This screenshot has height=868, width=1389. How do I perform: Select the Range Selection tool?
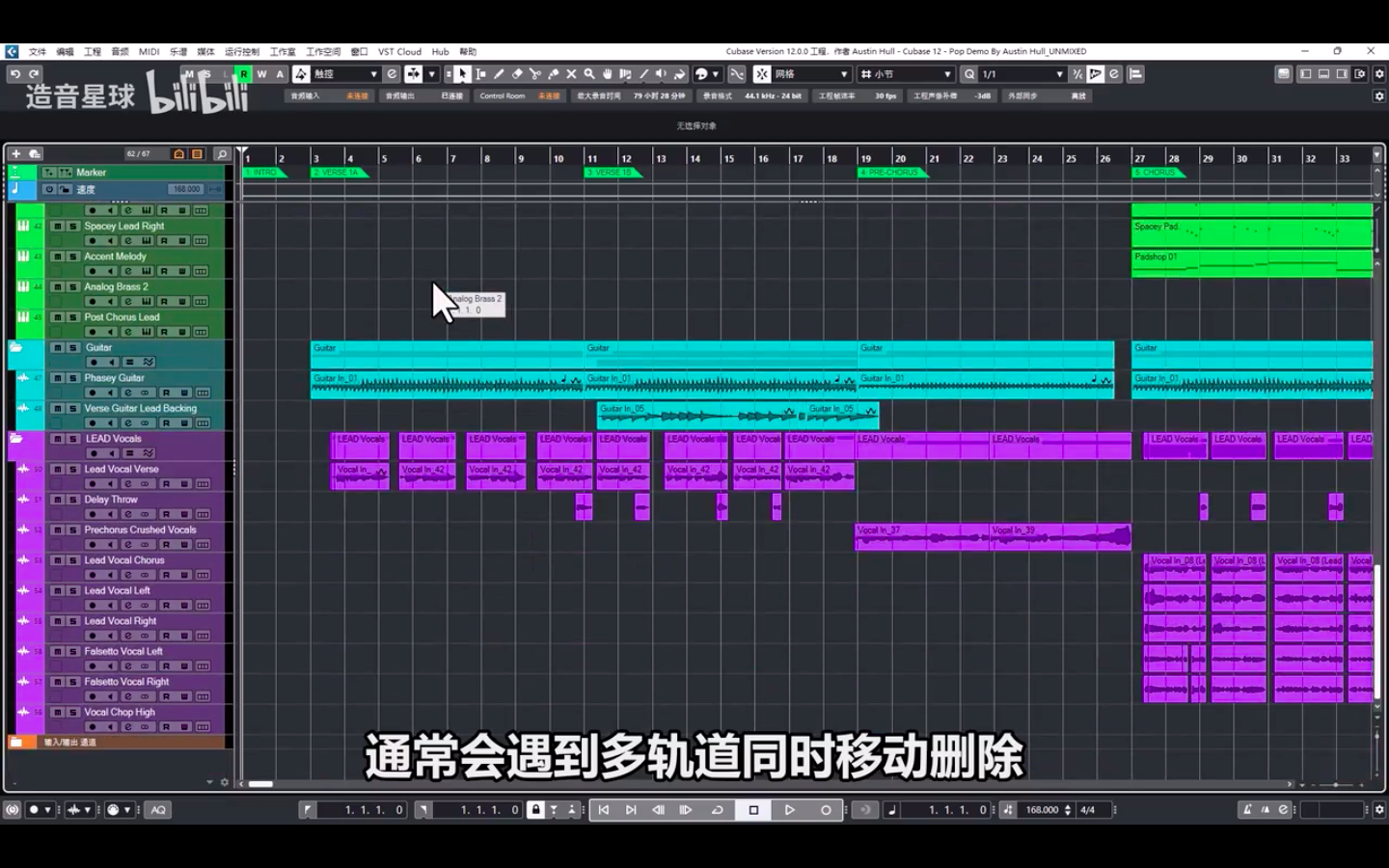pyautogui.click(x=481, y=74)
